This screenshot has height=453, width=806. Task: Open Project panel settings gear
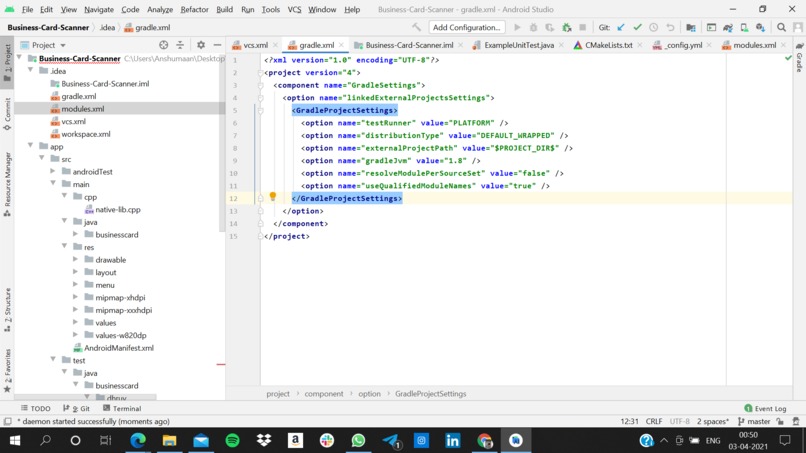click(x=201, y=45)
